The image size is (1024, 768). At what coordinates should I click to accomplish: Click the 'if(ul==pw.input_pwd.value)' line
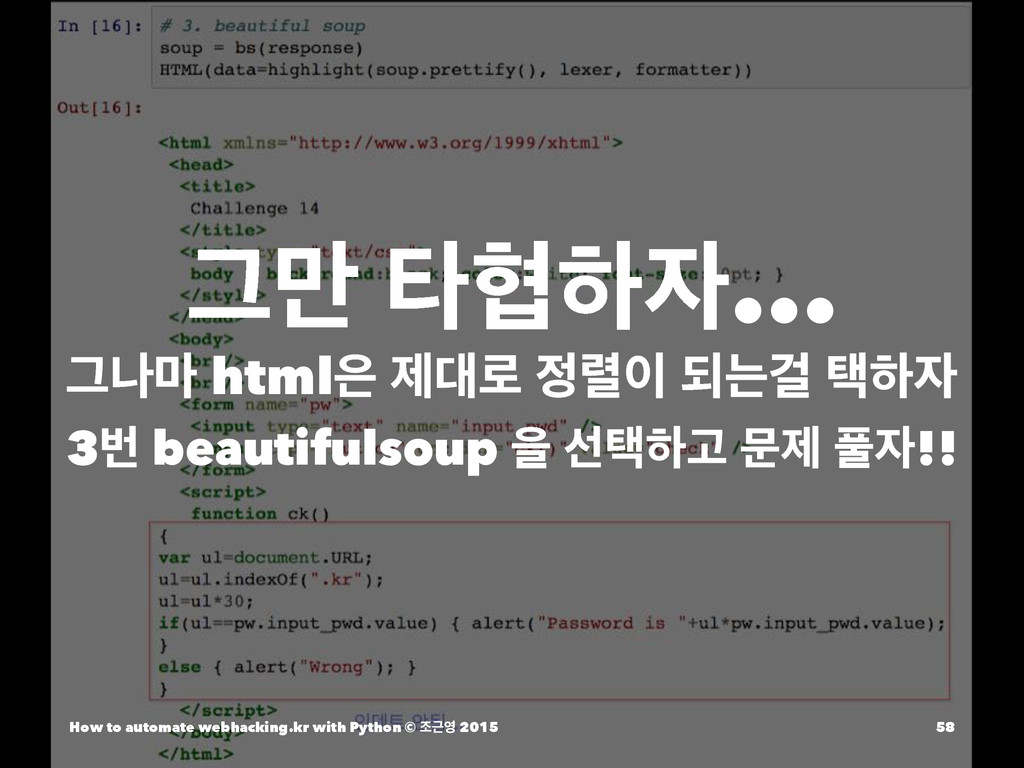click(x=552, y=624)
